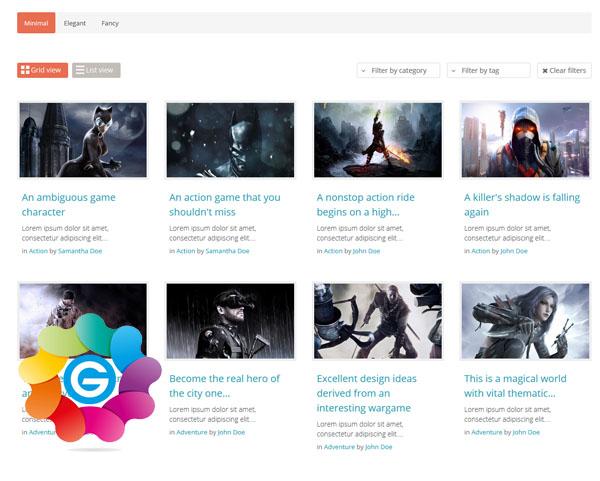Open 'Excellent design ideas derived' article
600x481 pixels.
(366, 393)
